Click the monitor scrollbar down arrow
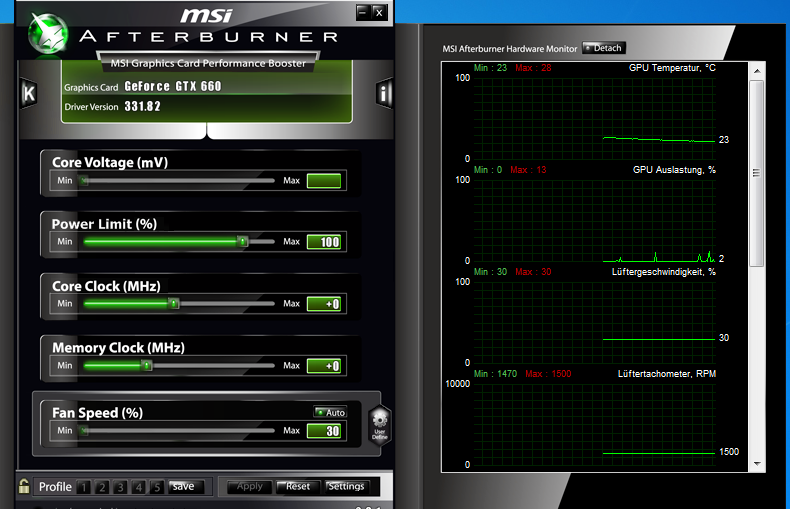This screenshot has height=509, width=790. (757, 464)
